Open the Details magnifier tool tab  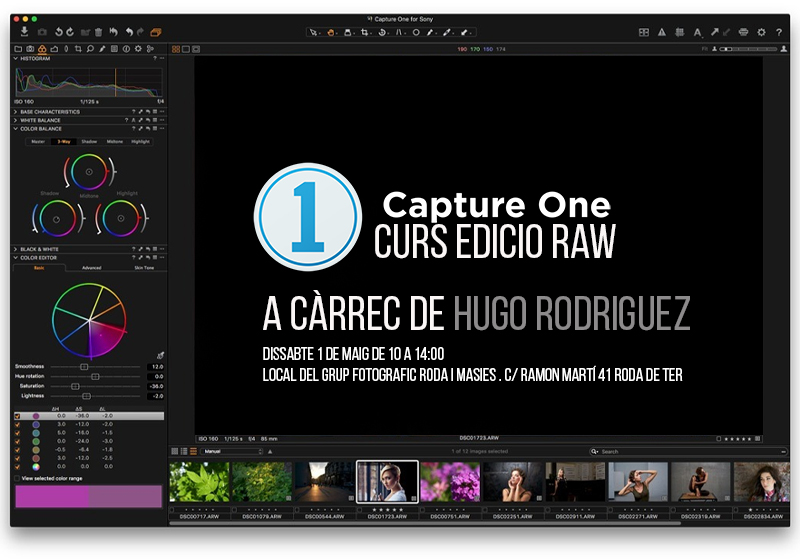point(90,49)
